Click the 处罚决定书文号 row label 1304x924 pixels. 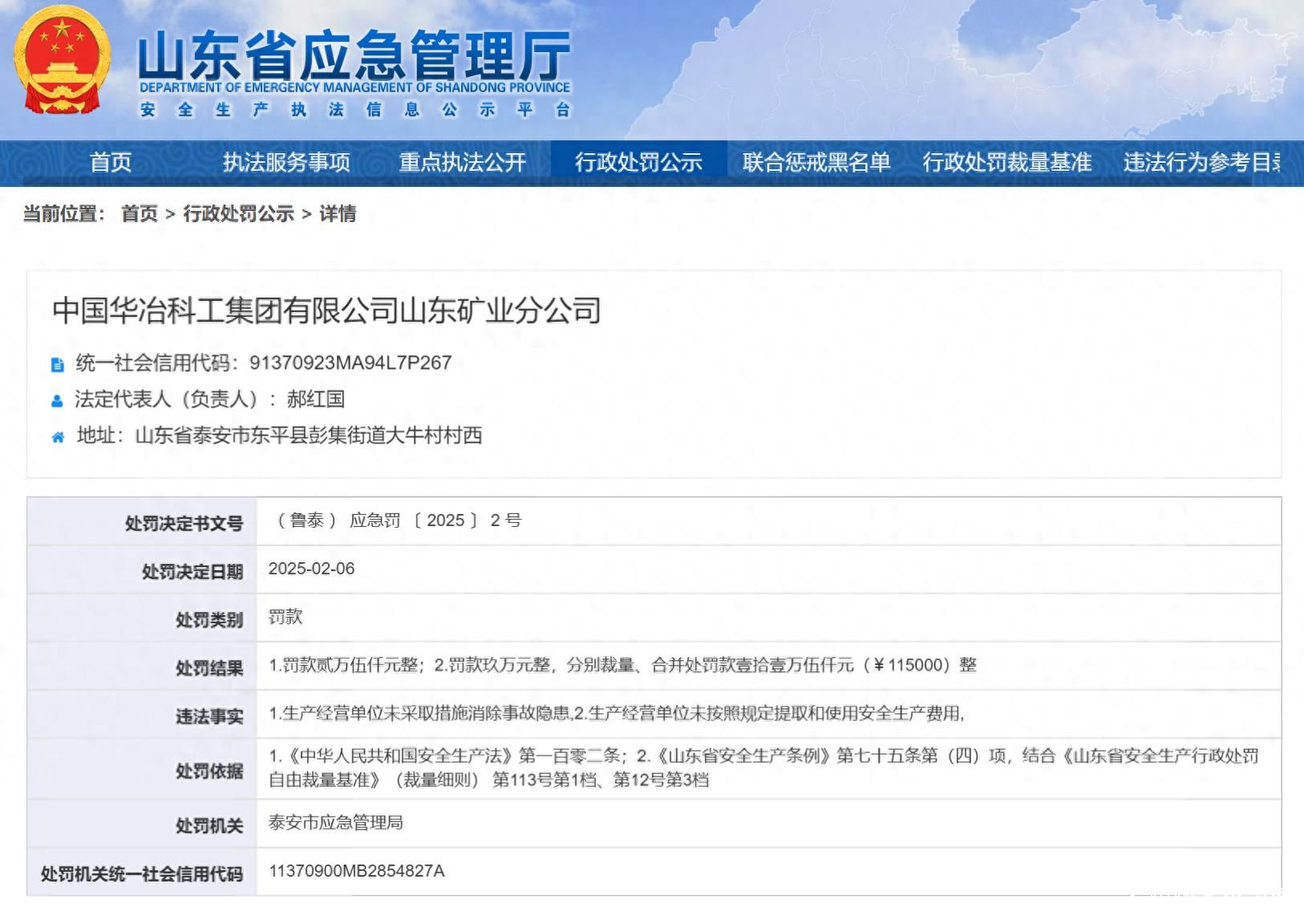click(x=184, y=524)
